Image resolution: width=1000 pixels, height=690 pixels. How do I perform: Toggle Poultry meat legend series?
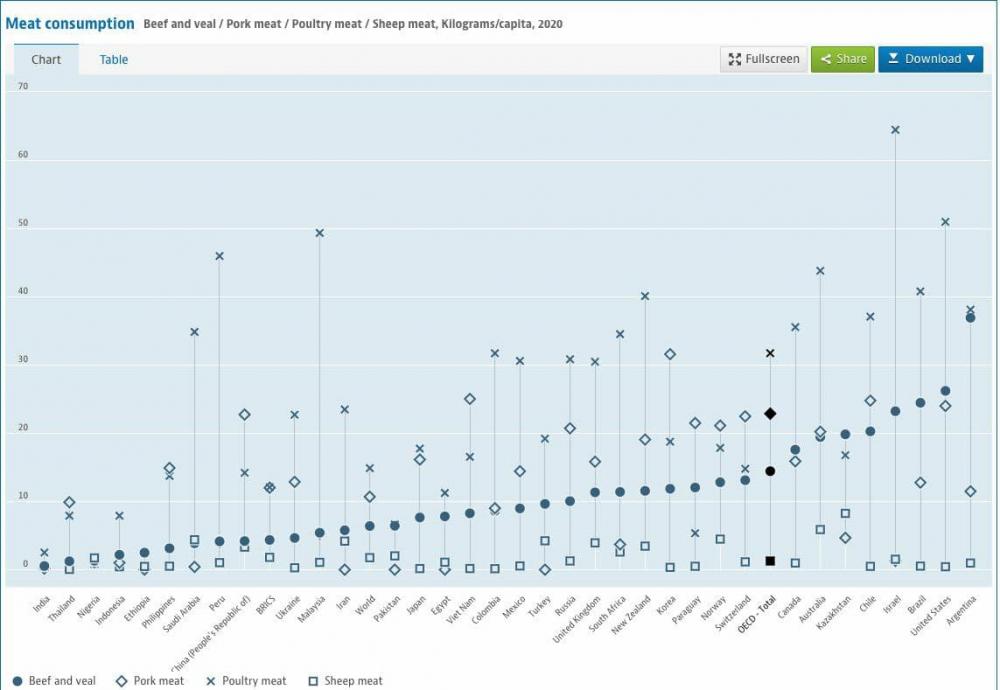(x=246, y=681)
